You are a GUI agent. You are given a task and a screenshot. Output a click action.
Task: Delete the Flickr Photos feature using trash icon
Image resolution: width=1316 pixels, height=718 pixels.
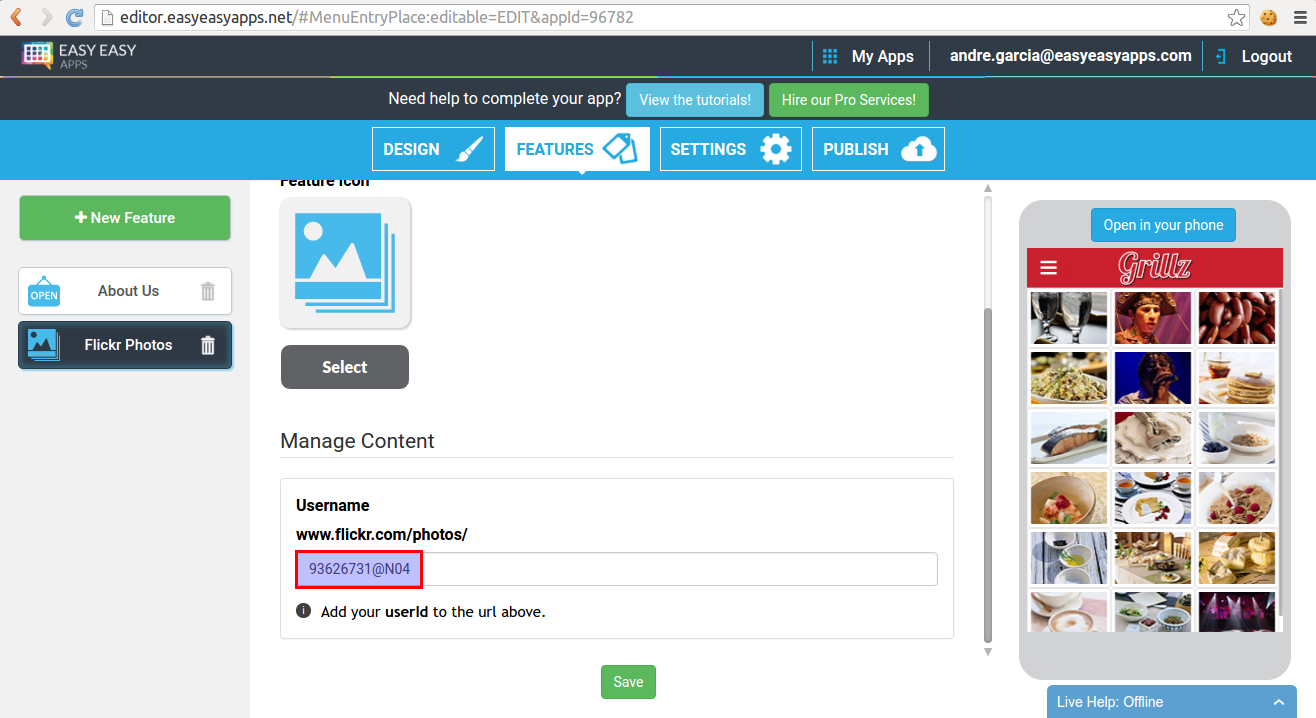[x=207, y=345]
